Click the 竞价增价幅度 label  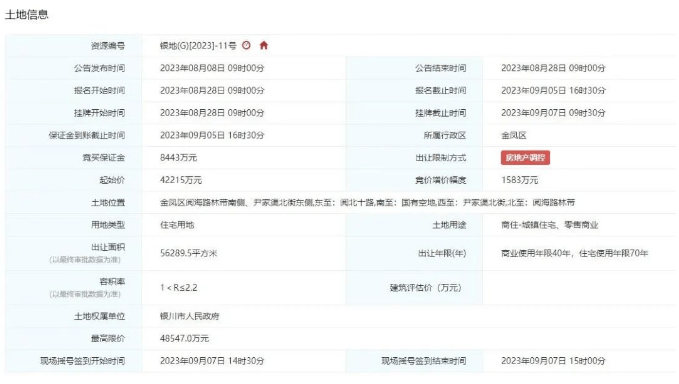pos(441,180)
